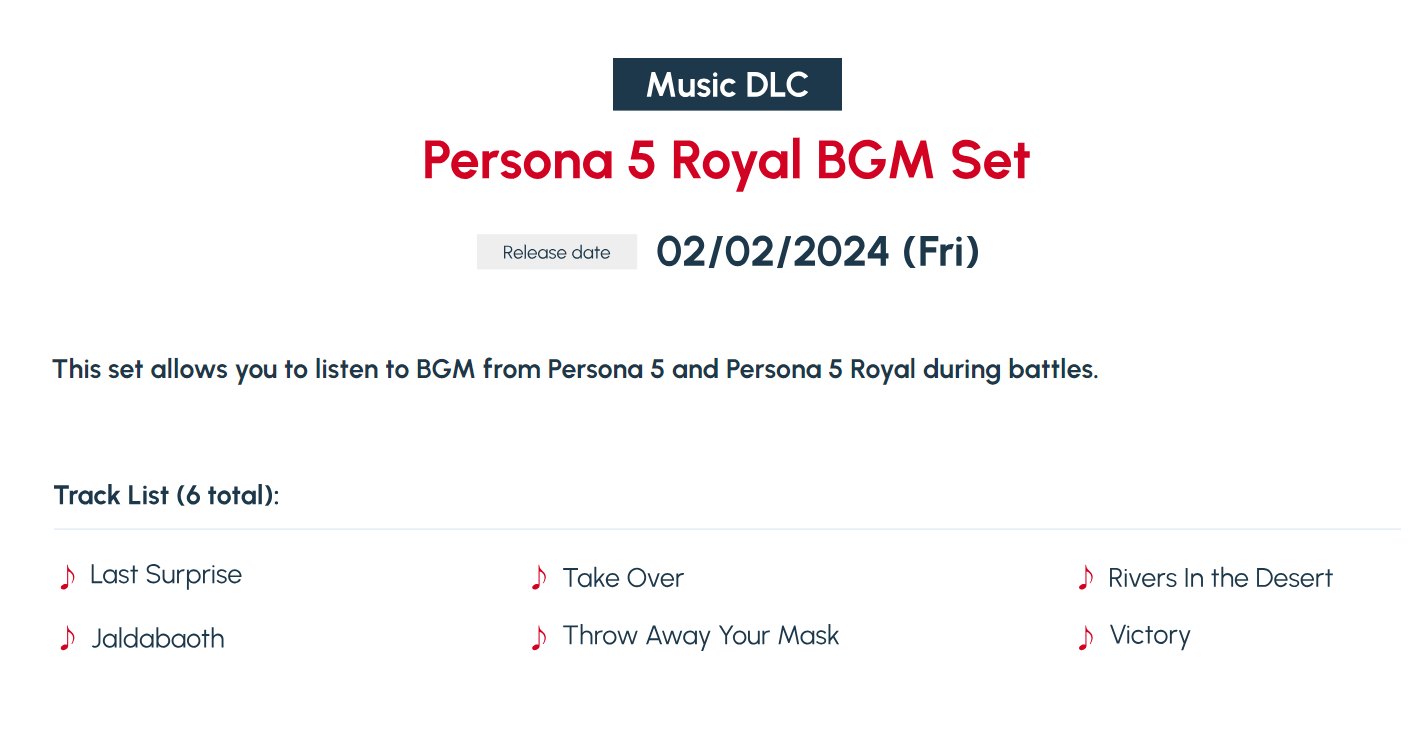The height and width of the screenshot is (732, 1423).
Task: Click the note icon beside Throw Away Your Mask
Action: [x=539, y=638]
